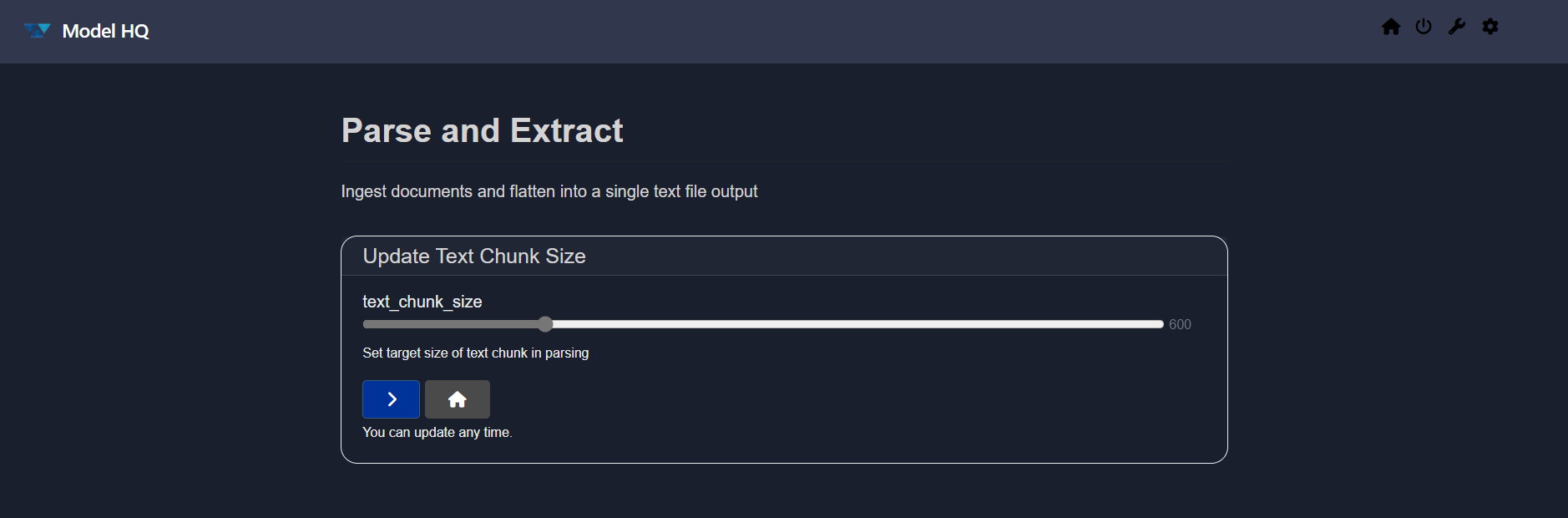Click the Update Text Chunk Size panel header
This screenshot has height=518, width=1568.
pyautogui.click(x=474, y=256)
